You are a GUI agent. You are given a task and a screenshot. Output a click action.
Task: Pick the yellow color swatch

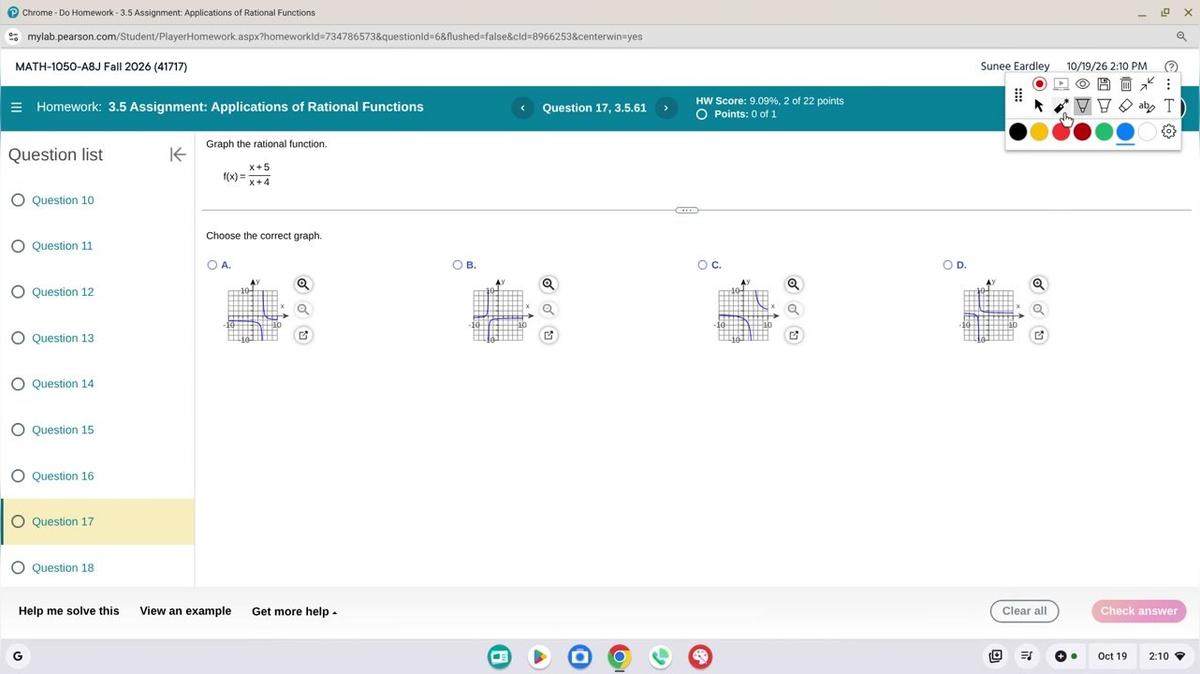[x=1039, y=131]
